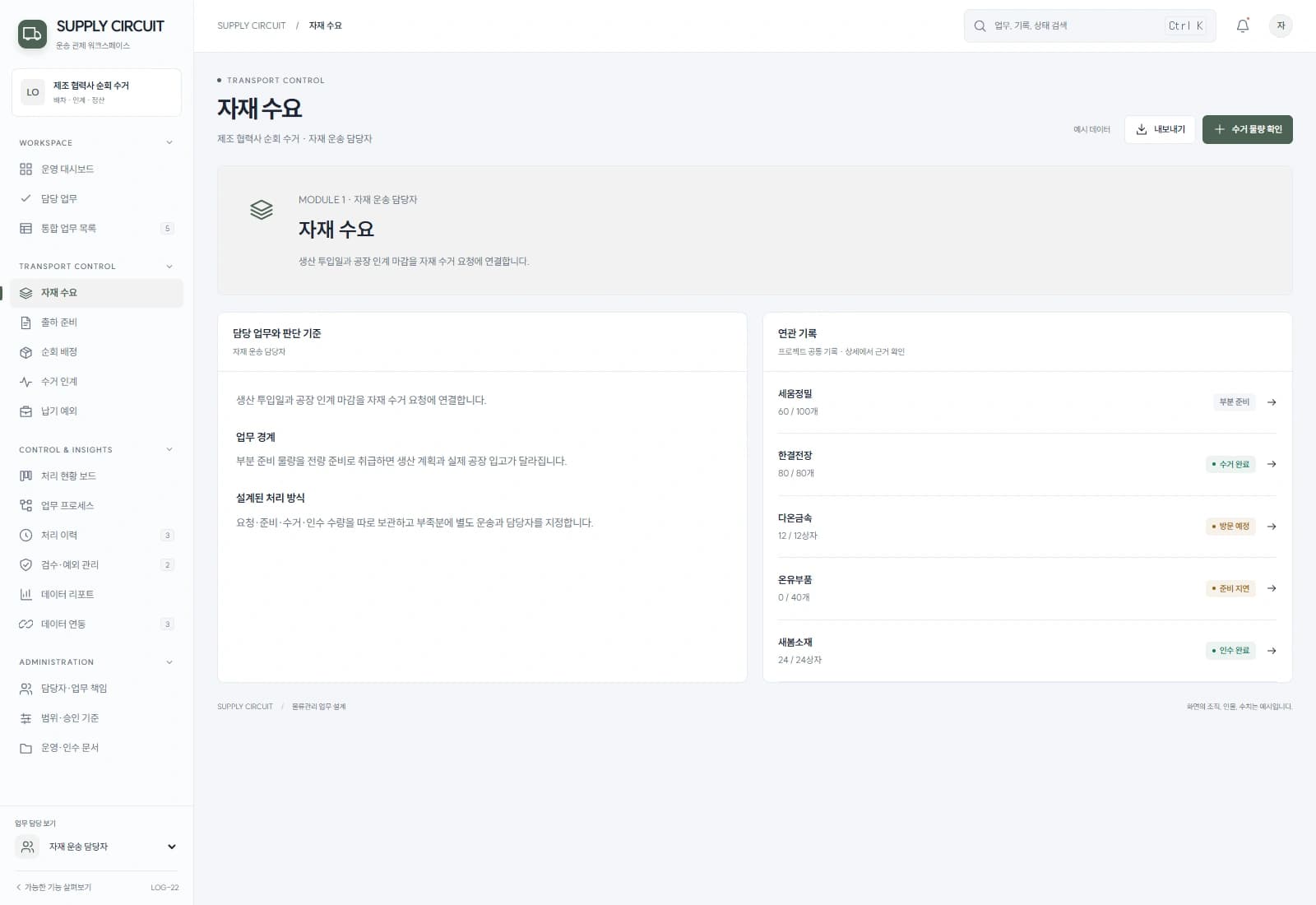Click the 자재 수요 layers icon in module banner
Viewport: 1316px width, 905px height.
262,210
